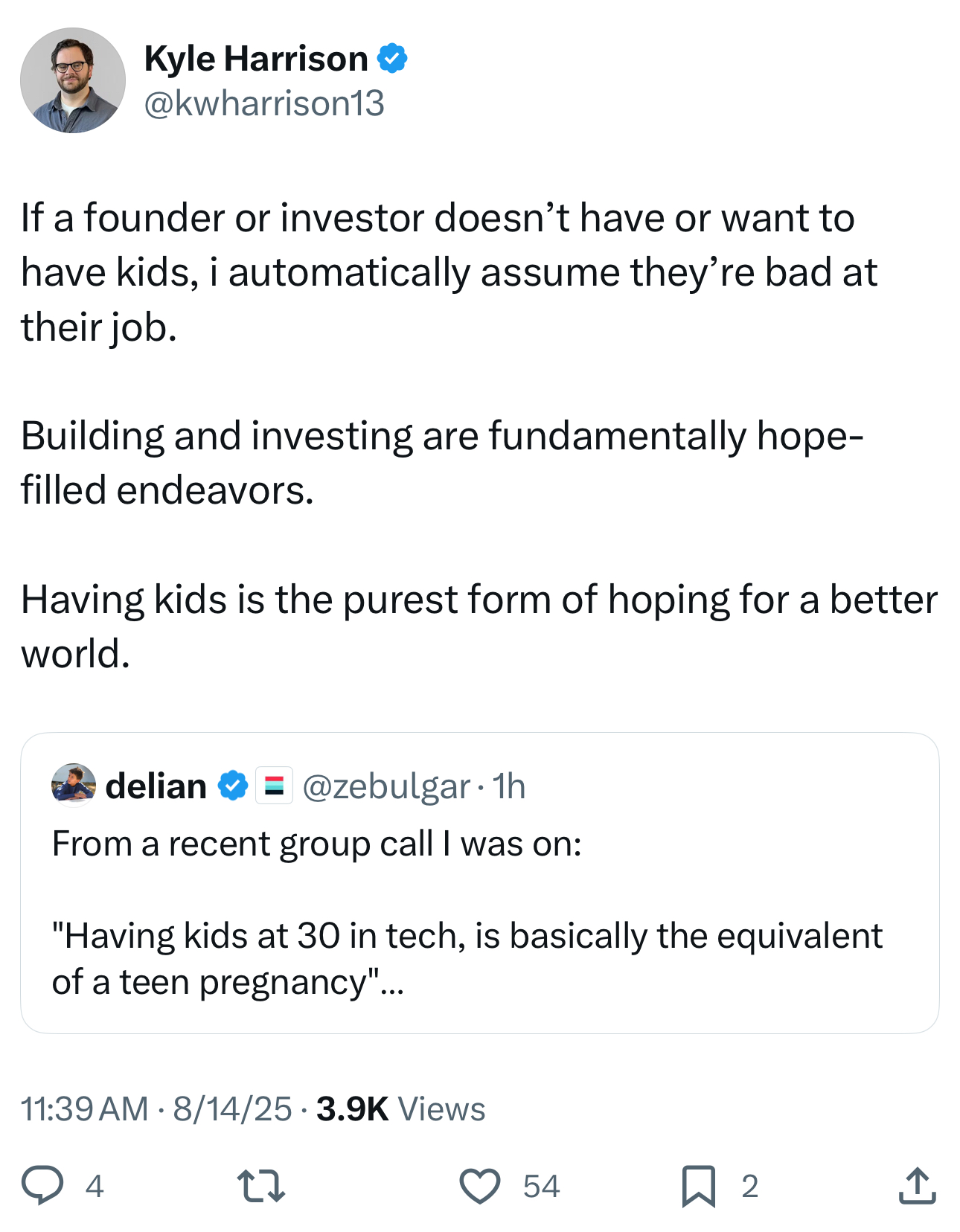The width and height of the screenshot is (960, 1232).
Task: Open the share menu with the share icon
Action: point(917,1185)
